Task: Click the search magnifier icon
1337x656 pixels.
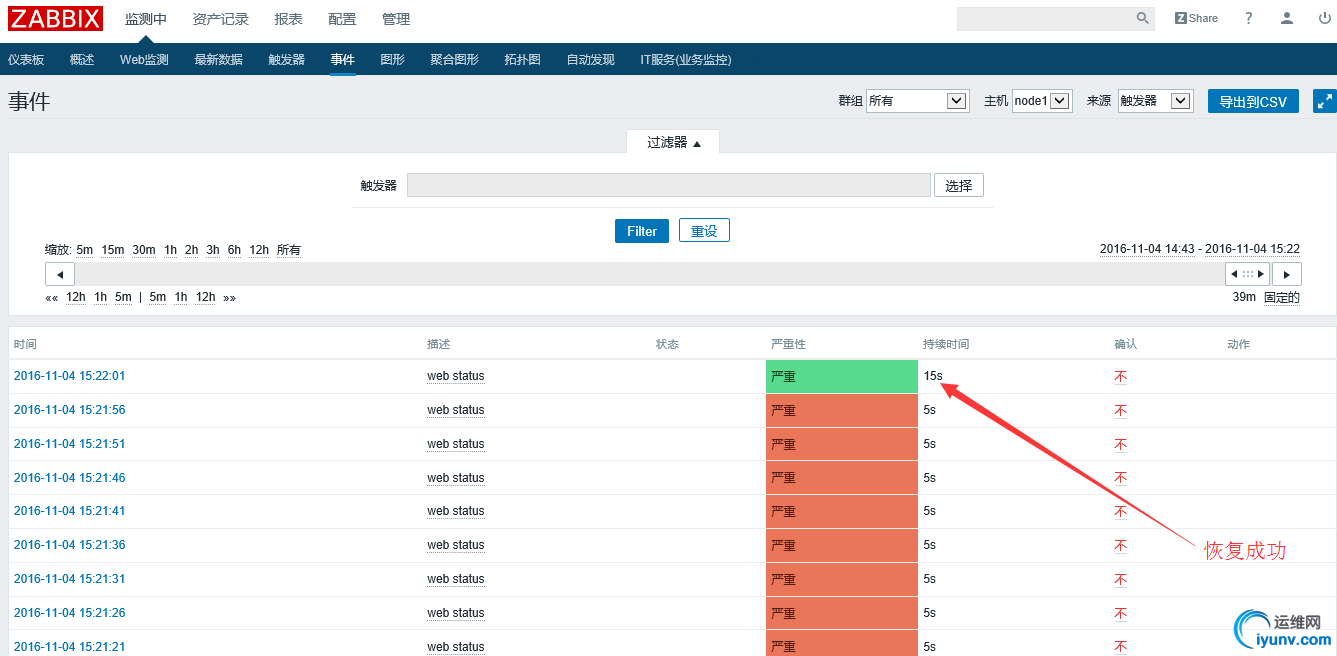Action: (x=1143, y=19)
